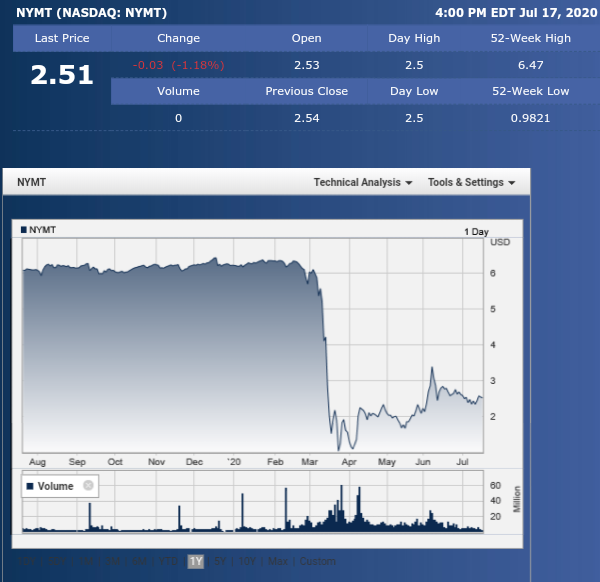Click the last price value 2.51
The image size is (600, 582).
click(x=62, y=75)
